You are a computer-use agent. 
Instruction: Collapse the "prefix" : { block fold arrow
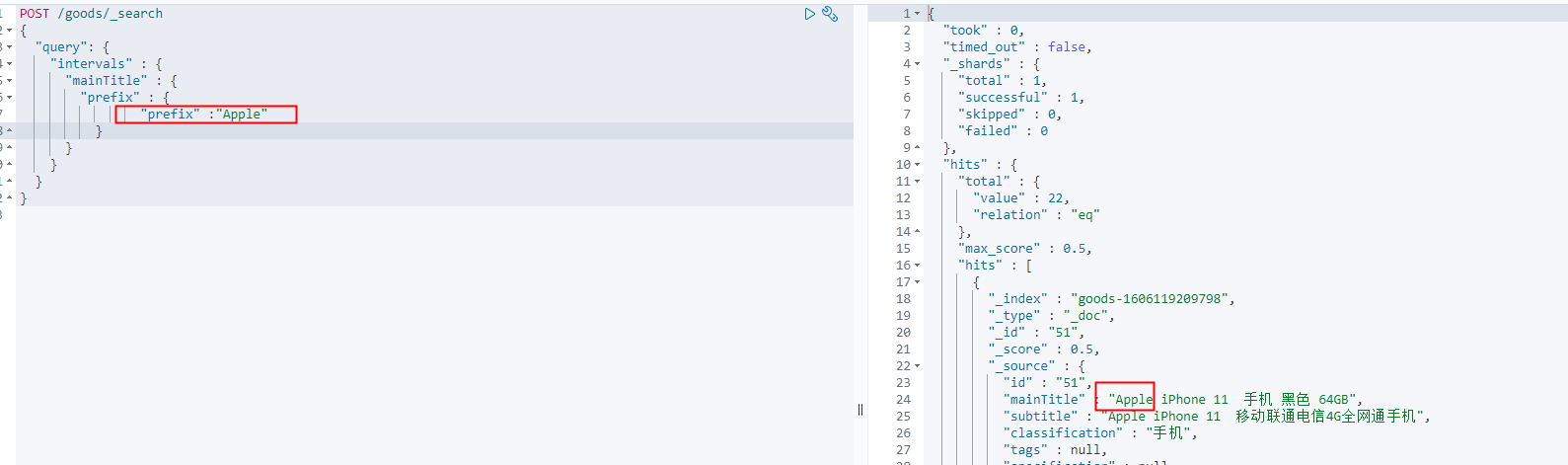9,98
